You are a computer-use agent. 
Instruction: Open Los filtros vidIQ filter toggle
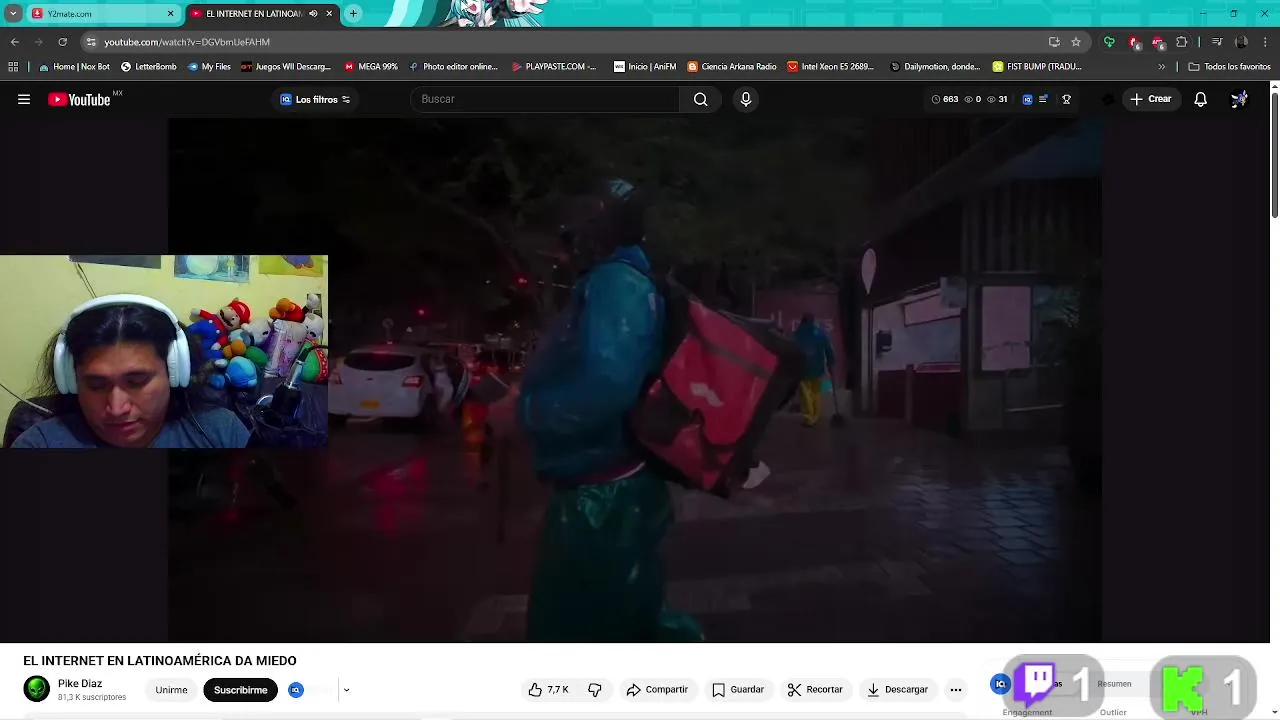[x=315, y=99]
